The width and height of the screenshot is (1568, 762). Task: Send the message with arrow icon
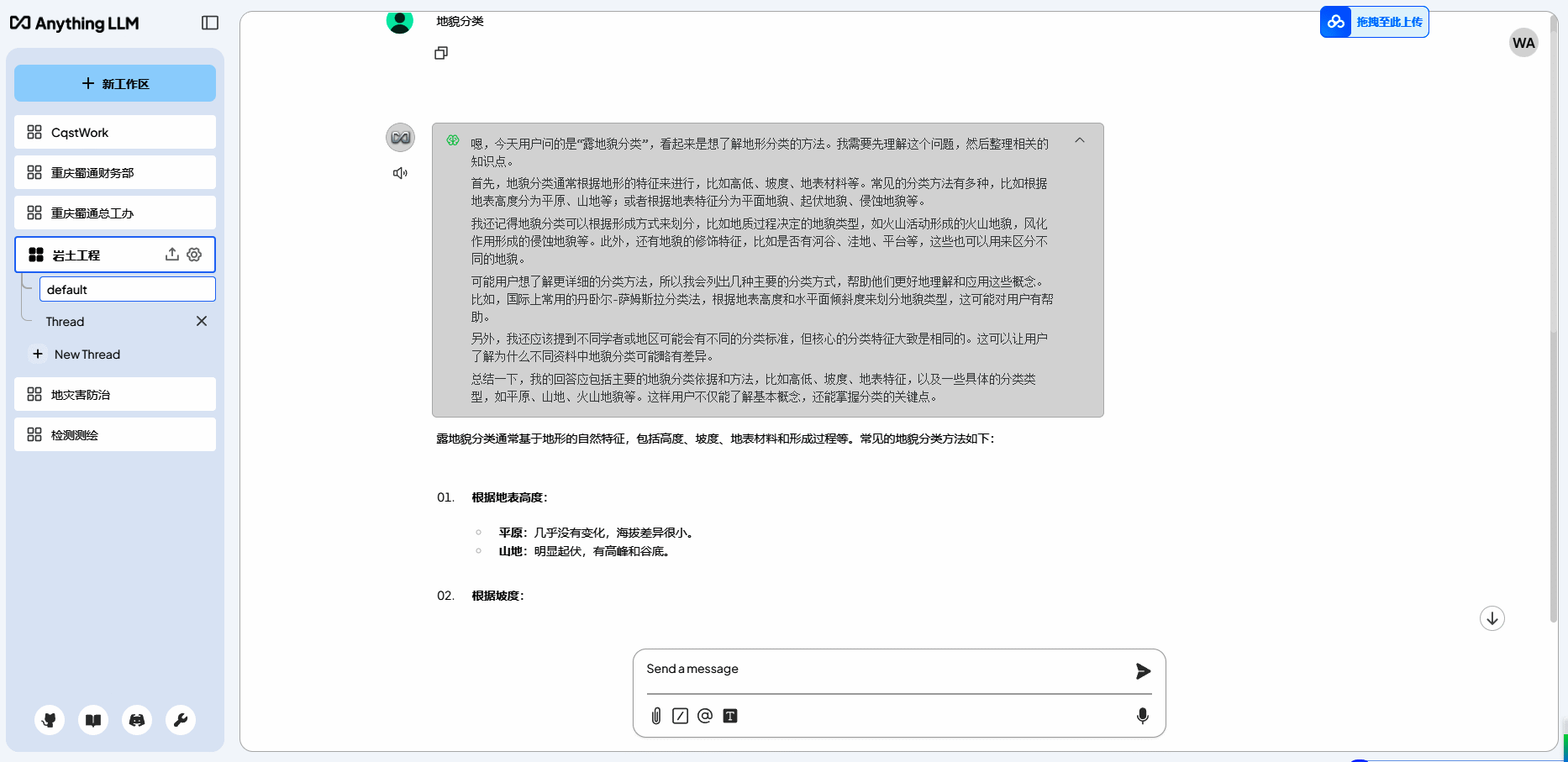pos(1143,670)
